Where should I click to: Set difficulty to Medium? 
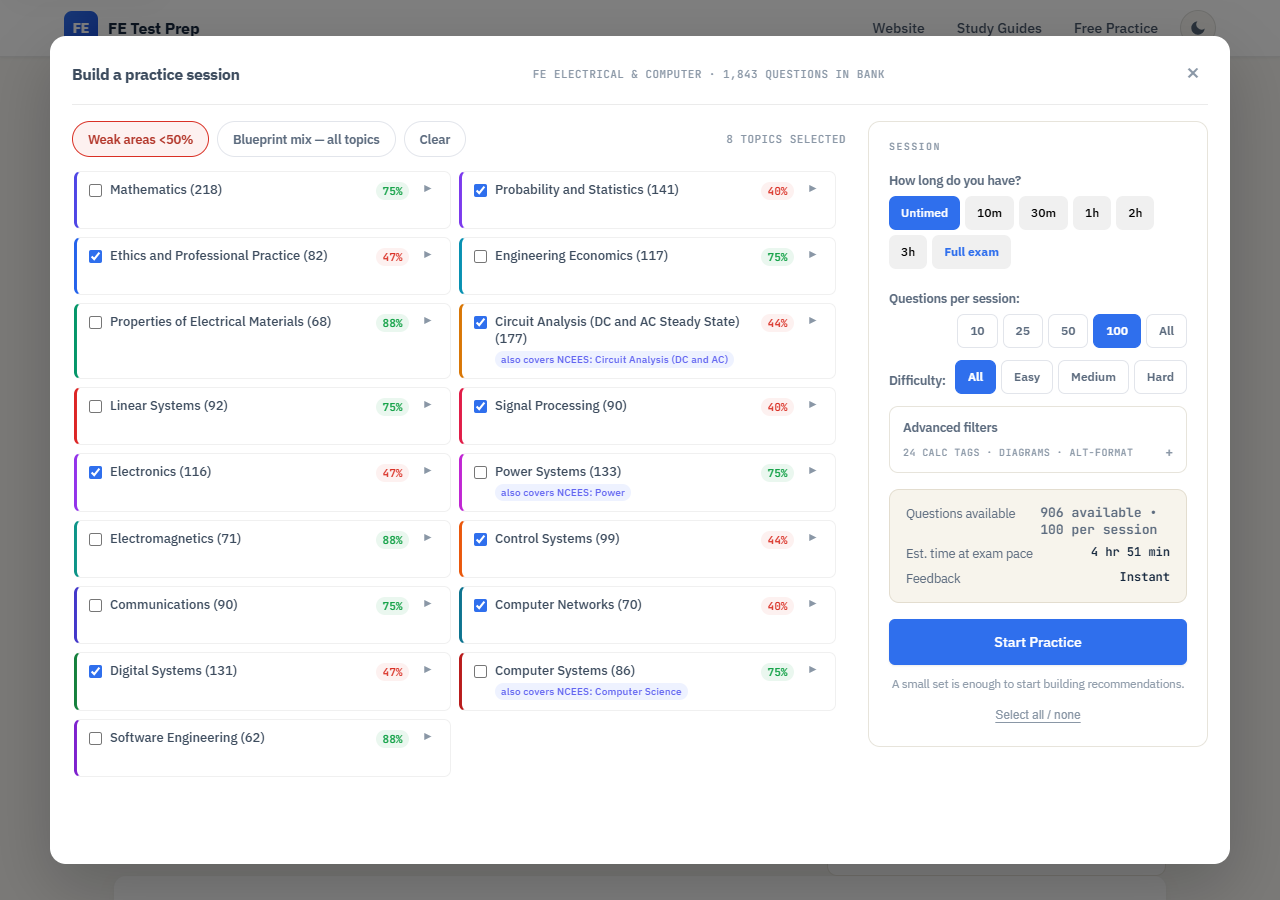coord(1093,377)
